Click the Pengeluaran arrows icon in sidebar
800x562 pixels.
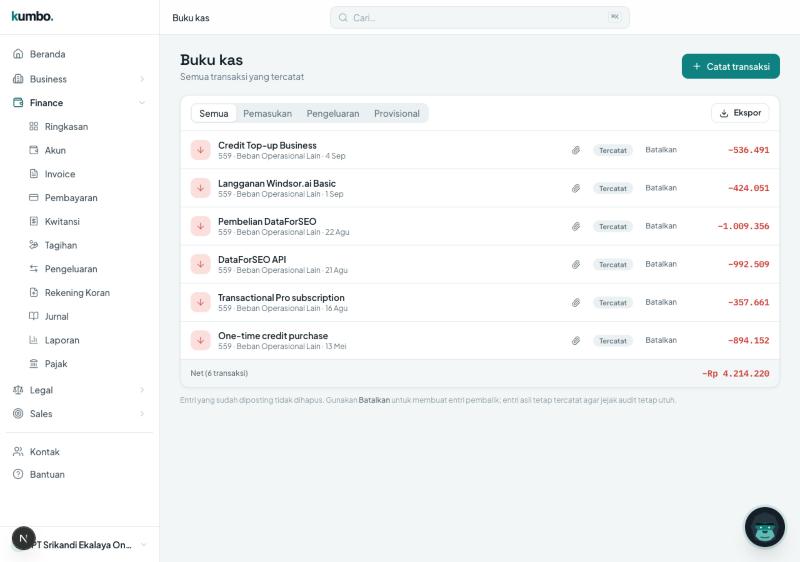pos(34,269)
